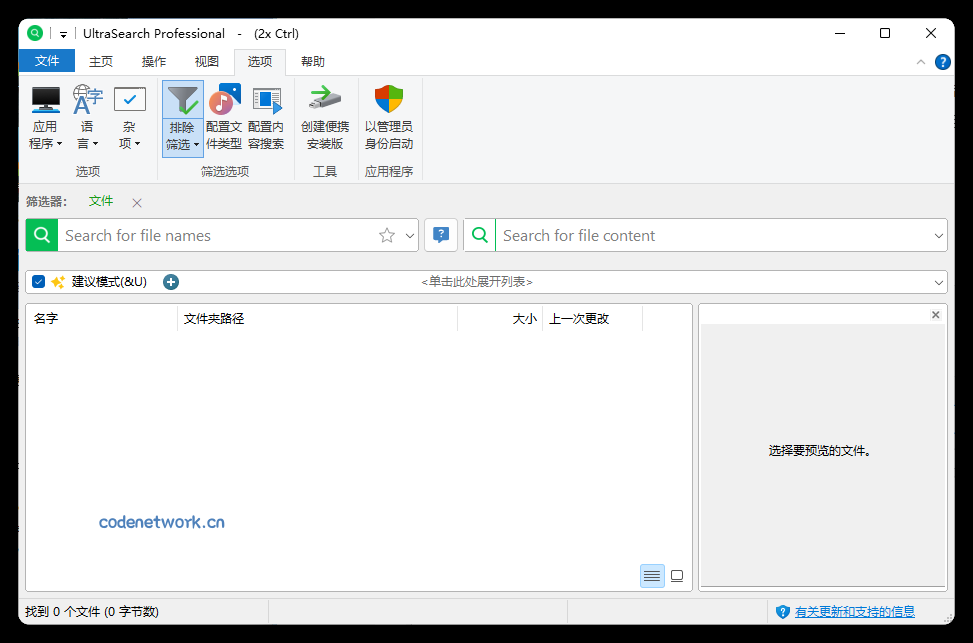Close the 文件 filter tab

tap(136, 201)
